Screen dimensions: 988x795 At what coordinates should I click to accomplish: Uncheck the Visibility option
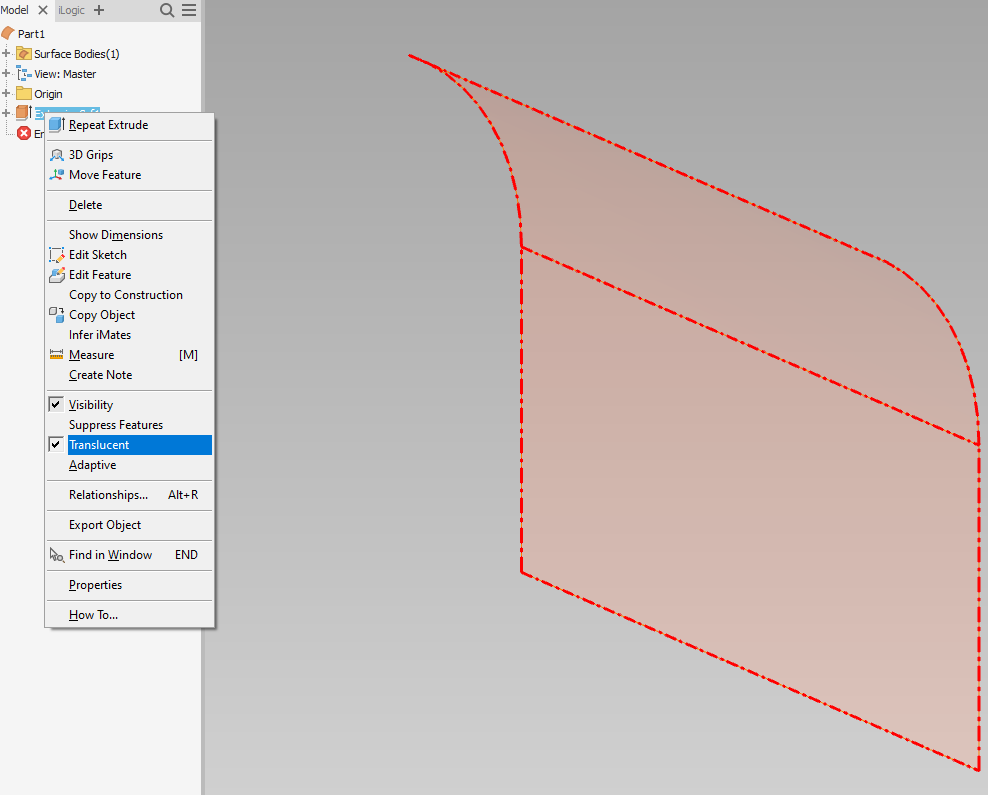coord(57,405)
